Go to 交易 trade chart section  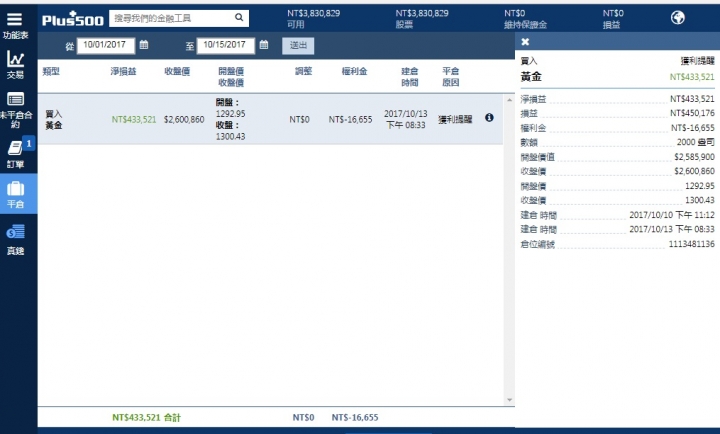coord(15,63)
